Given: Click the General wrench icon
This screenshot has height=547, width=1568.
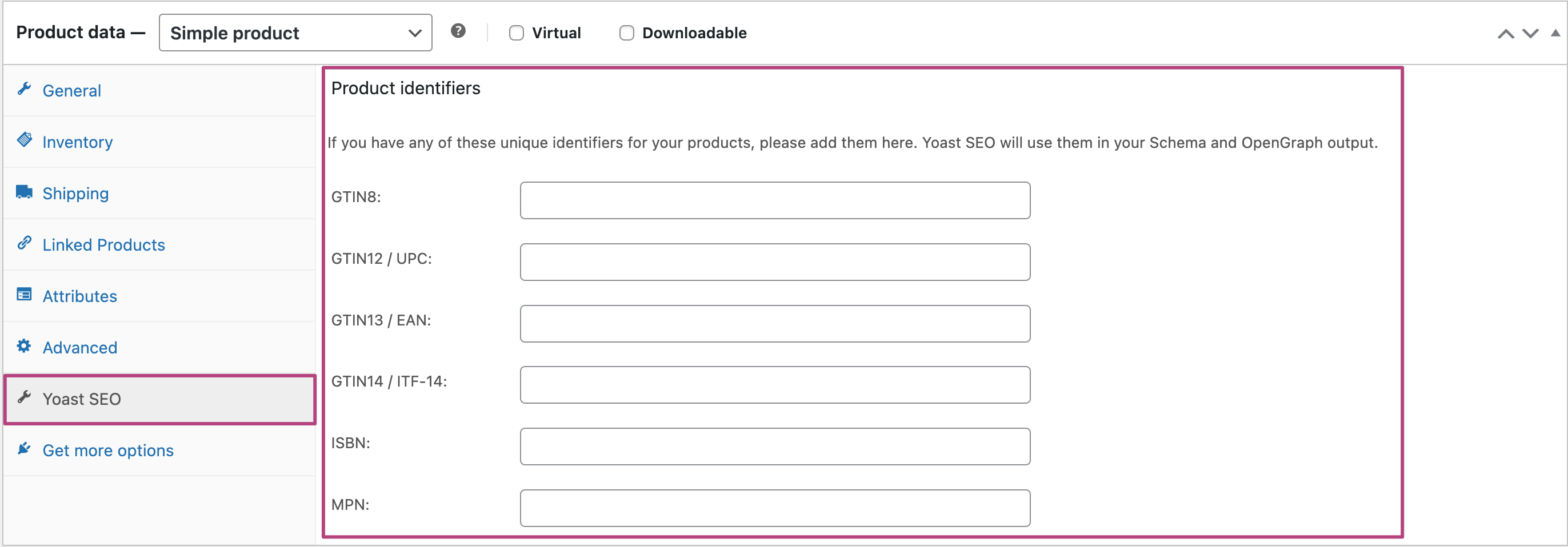Looking at the screenshot, I should point(25,90).
